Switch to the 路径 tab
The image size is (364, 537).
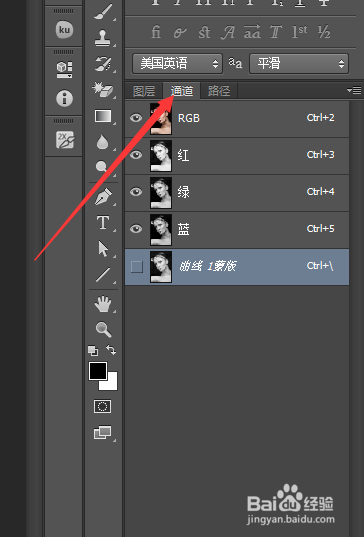click(x=219, y=91)
